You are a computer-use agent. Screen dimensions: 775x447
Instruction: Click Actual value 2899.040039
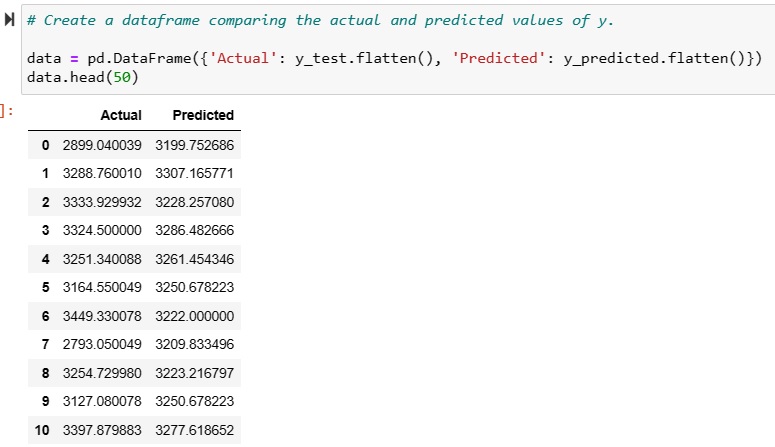coord(102,146)
